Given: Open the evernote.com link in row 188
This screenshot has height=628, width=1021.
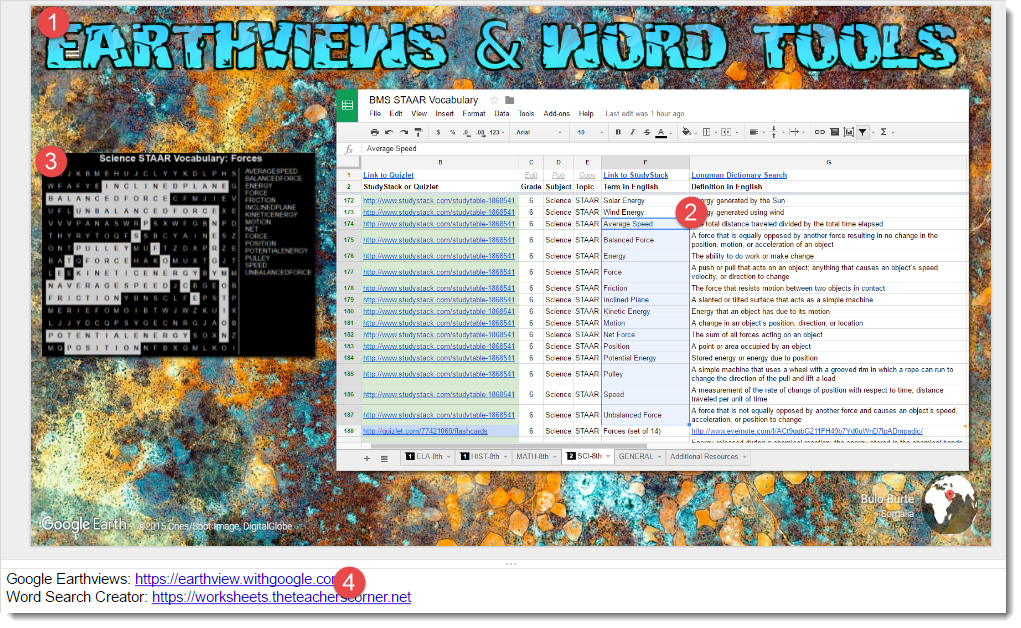Looking at the screenshot, I should coord(807,431).
